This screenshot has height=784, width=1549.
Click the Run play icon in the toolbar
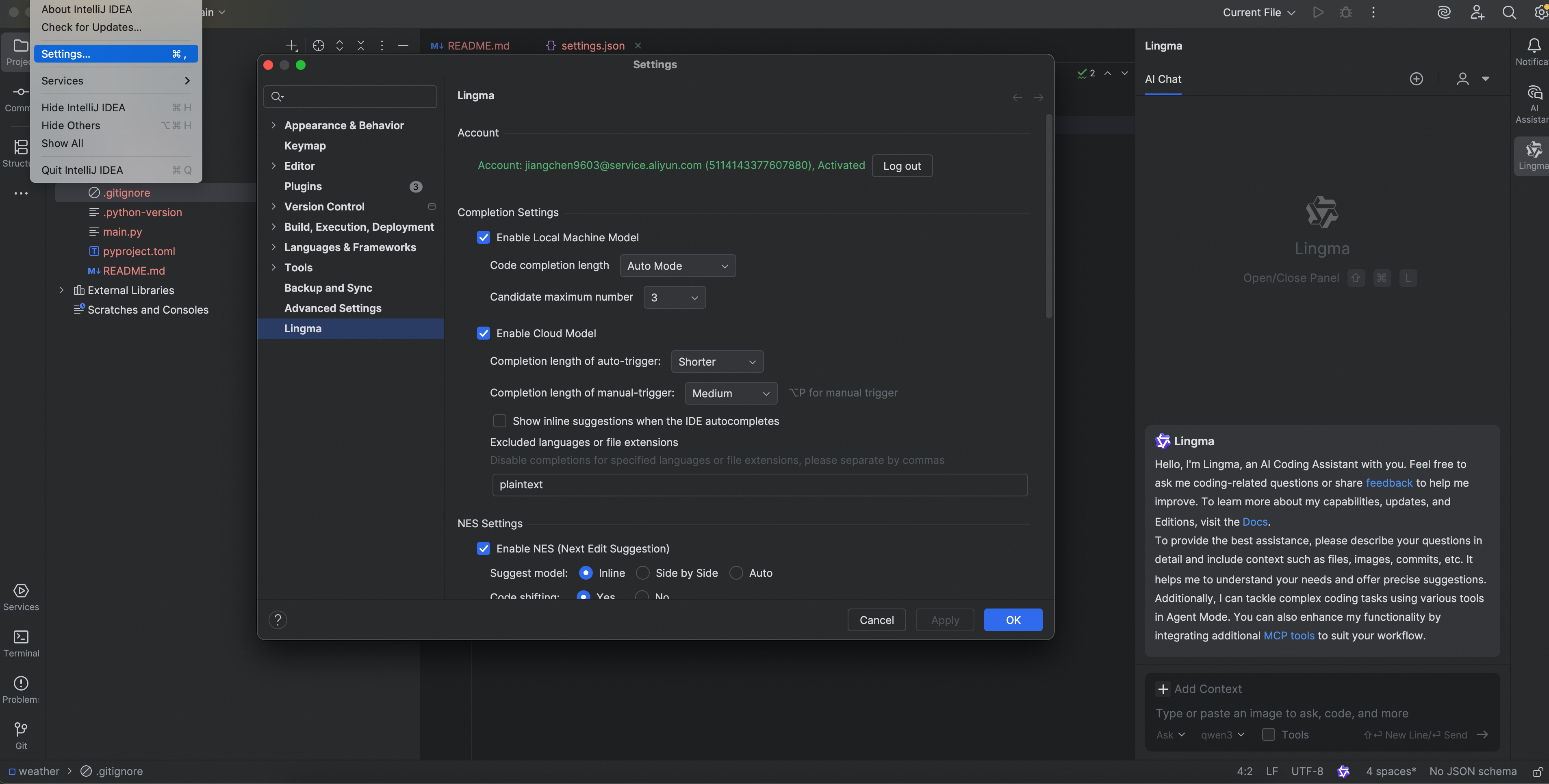coord(1317,13)
